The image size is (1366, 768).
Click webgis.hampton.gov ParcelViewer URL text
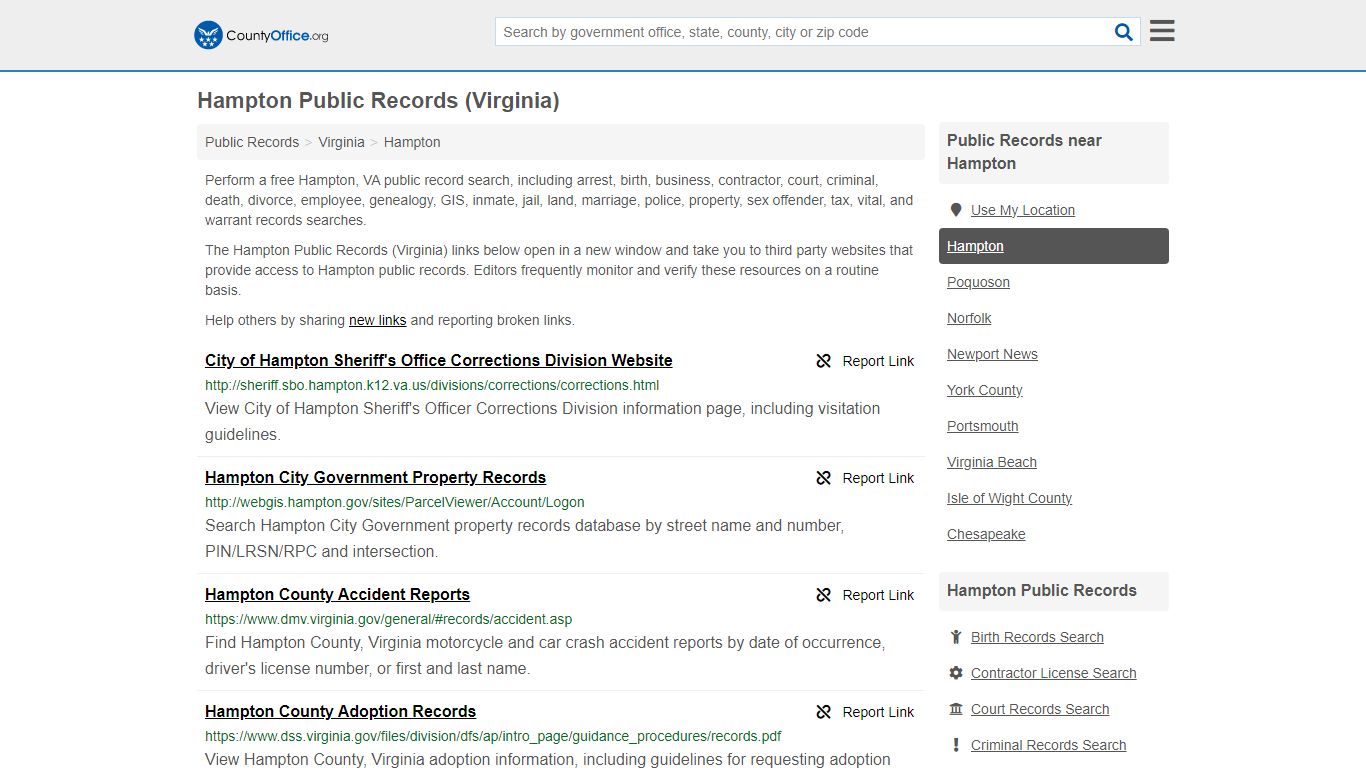click(395, 502)
